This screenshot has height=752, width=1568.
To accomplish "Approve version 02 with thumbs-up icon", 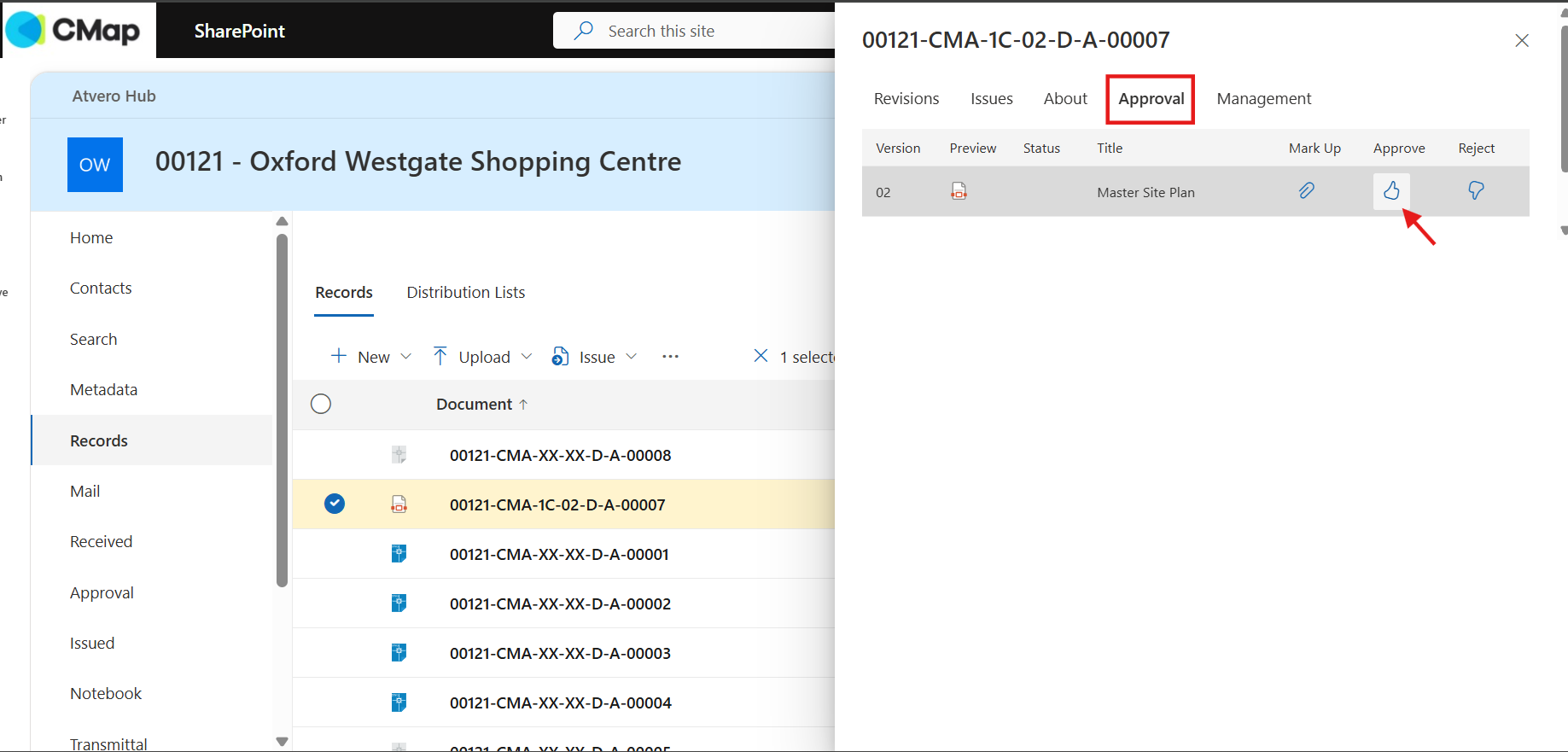I will [x=1391, y=191].
